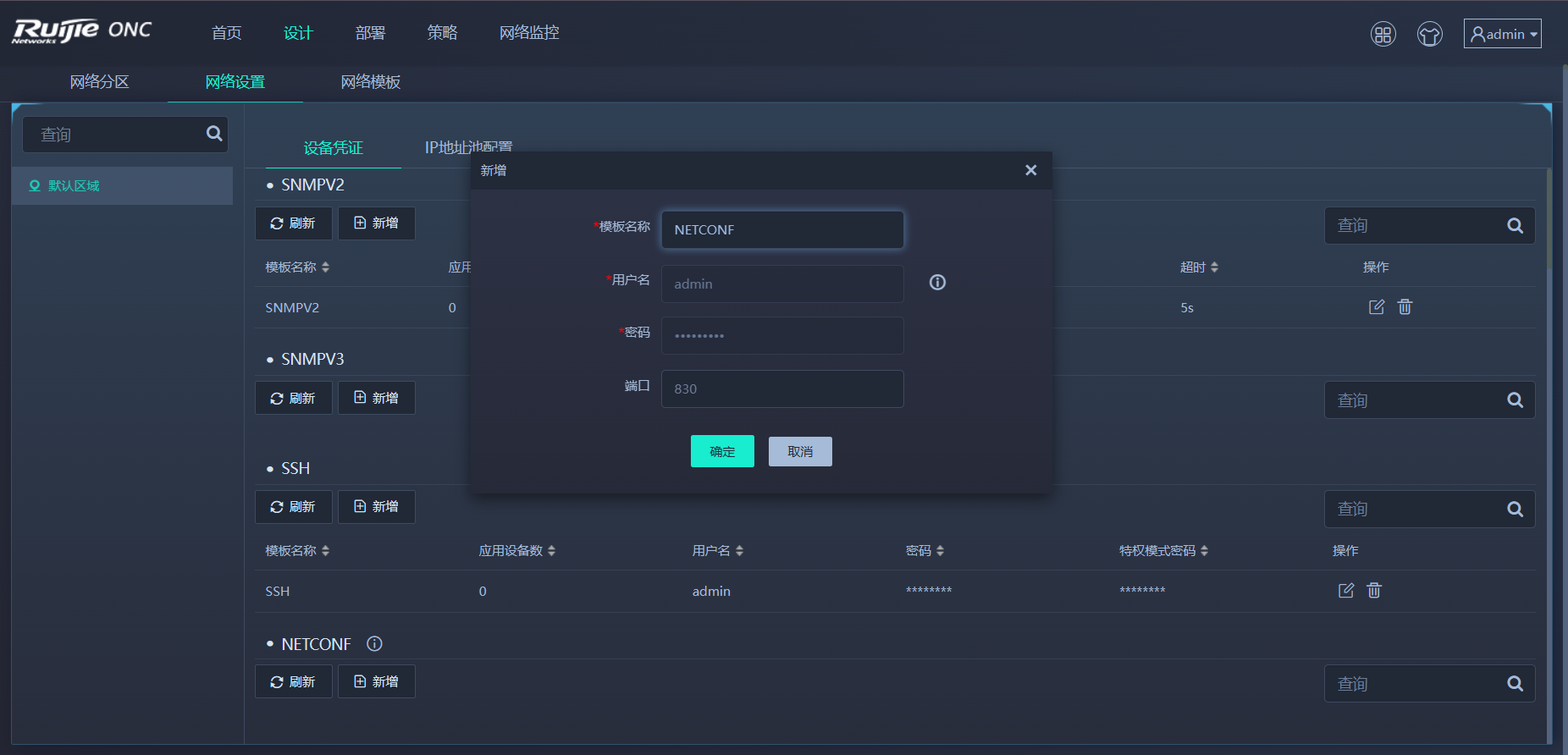Screen dimensions: 1568x755
Task: Add a new SSH template
Action: [x=377, y=507]
